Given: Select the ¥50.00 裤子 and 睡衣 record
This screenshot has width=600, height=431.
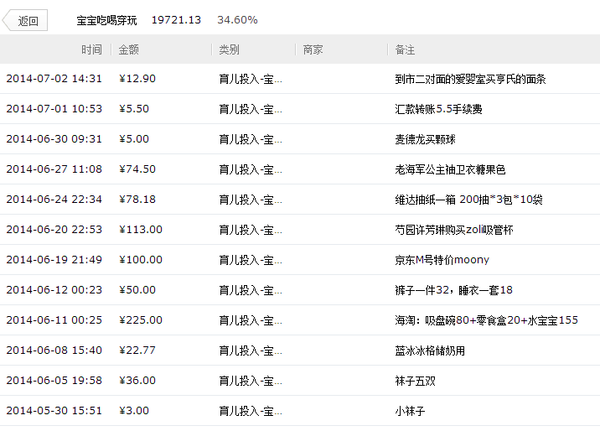Looking at the screenshot, I should [x=300, y=290].
